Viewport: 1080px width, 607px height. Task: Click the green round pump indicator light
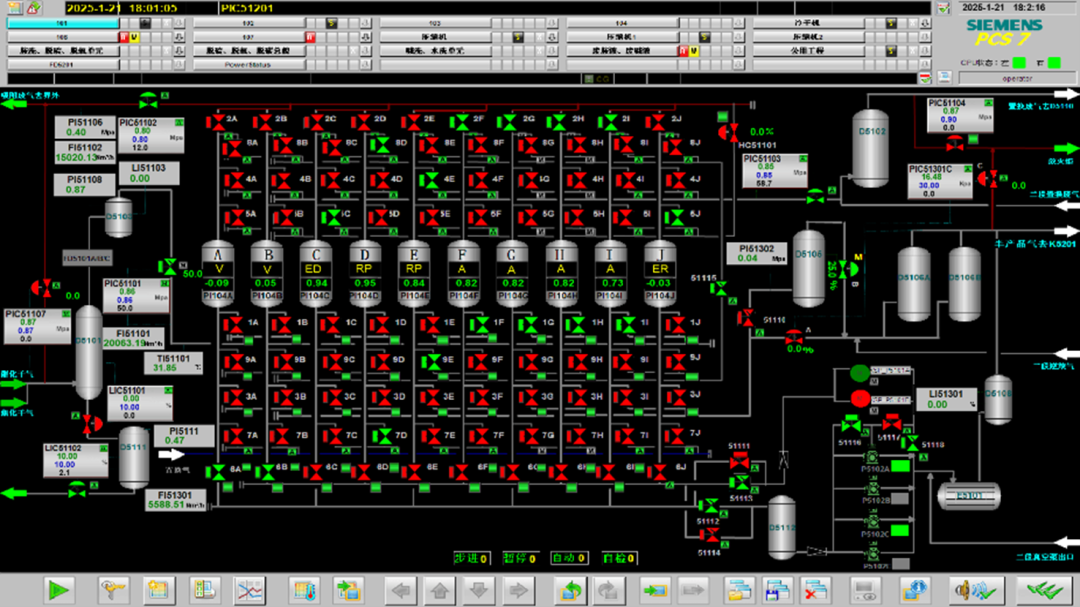(859, 374)
